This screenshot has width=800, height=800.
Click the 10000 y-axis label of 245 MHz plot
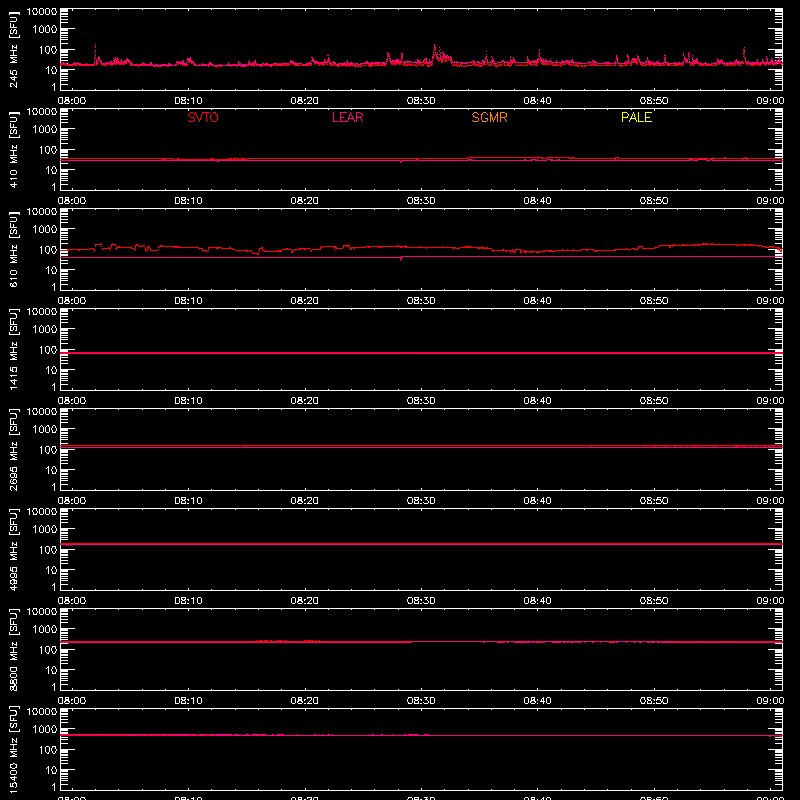(42, 12)
